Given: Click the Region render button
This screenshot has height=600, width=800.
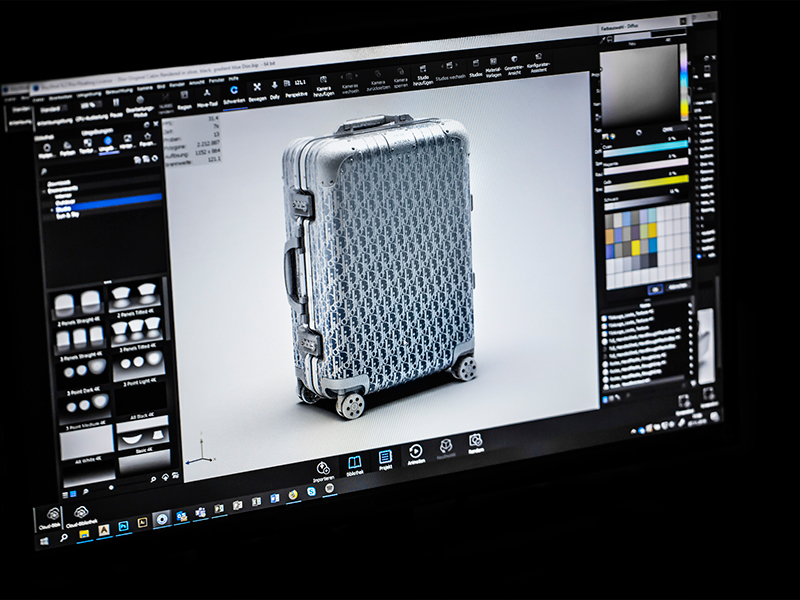Looking at the screenshot, I should click(x=184, y=101).
